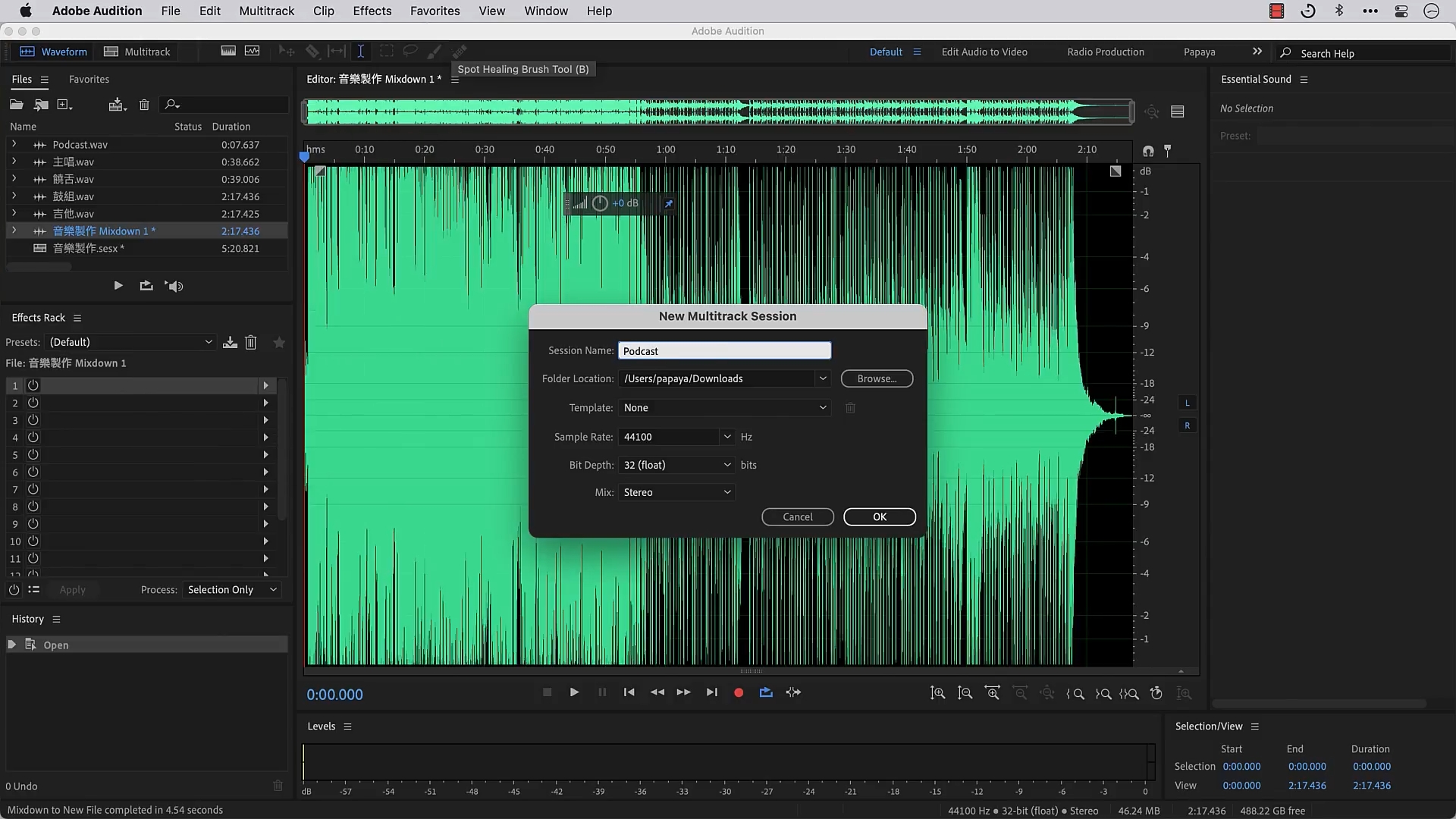Toggle left channel L enable button
The image size is (1456, 819).
click(1187, 403)
